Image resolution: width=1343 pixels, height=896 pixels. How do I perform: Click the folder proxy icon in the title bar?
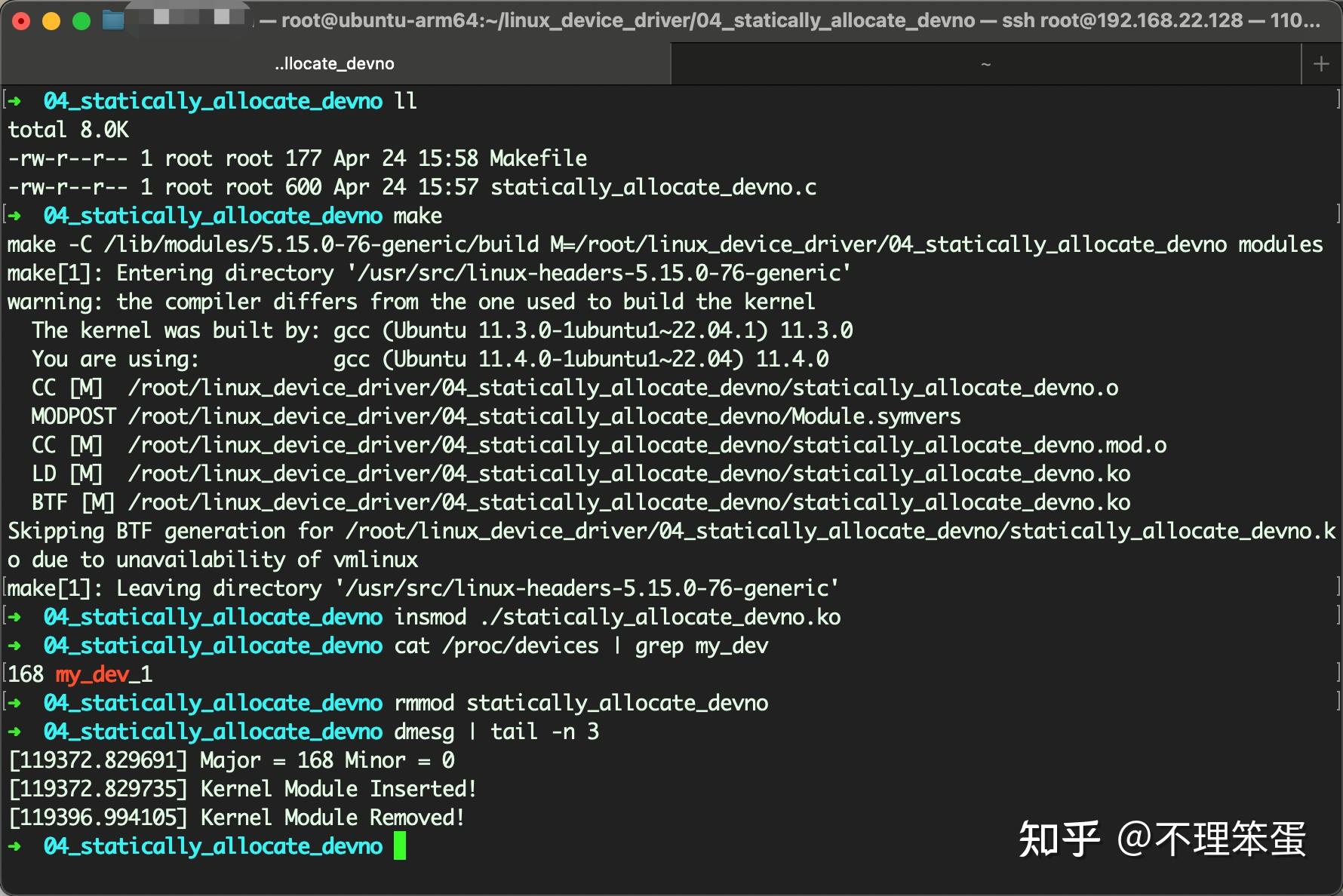point(113,20)
